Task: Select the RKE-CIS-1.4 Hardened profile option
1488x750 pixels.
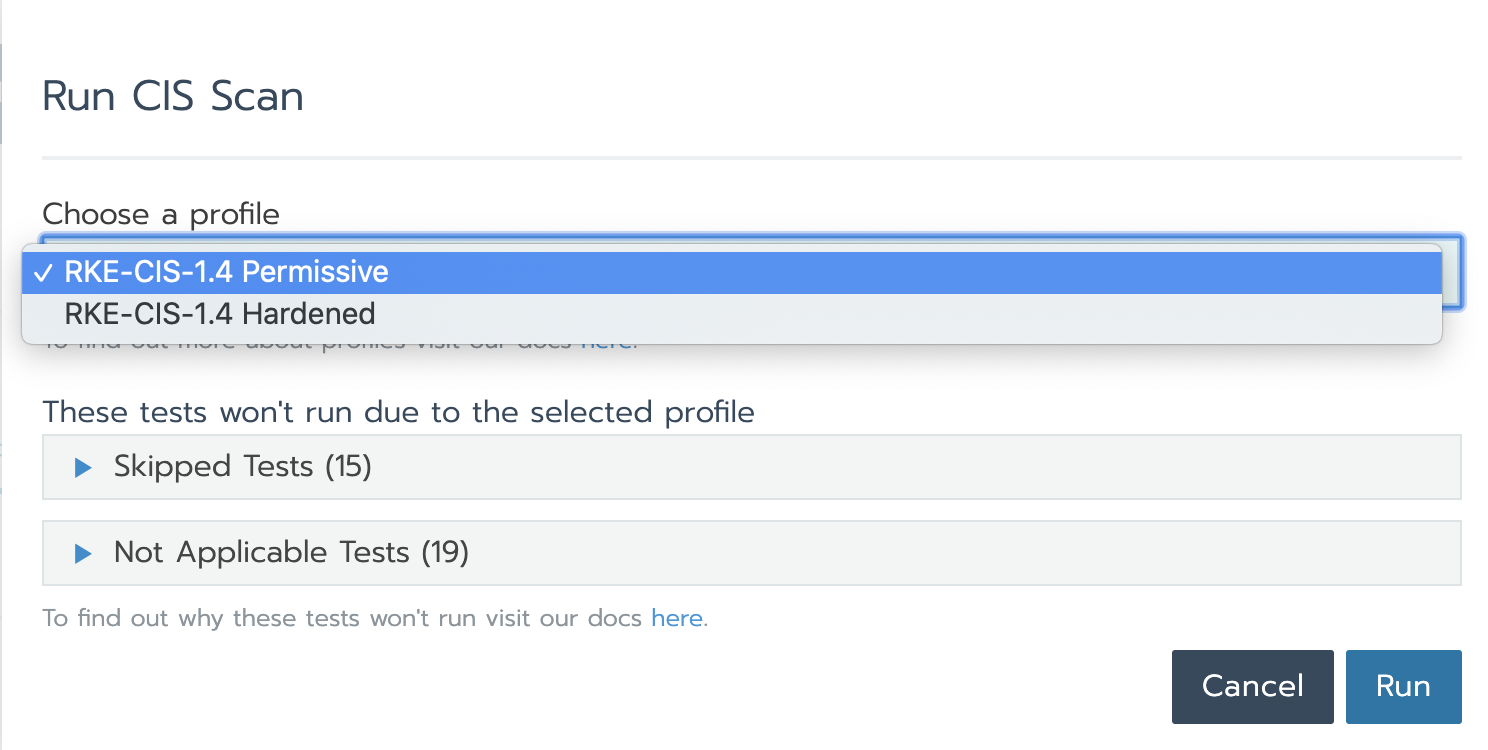Action: coord(220,314)
